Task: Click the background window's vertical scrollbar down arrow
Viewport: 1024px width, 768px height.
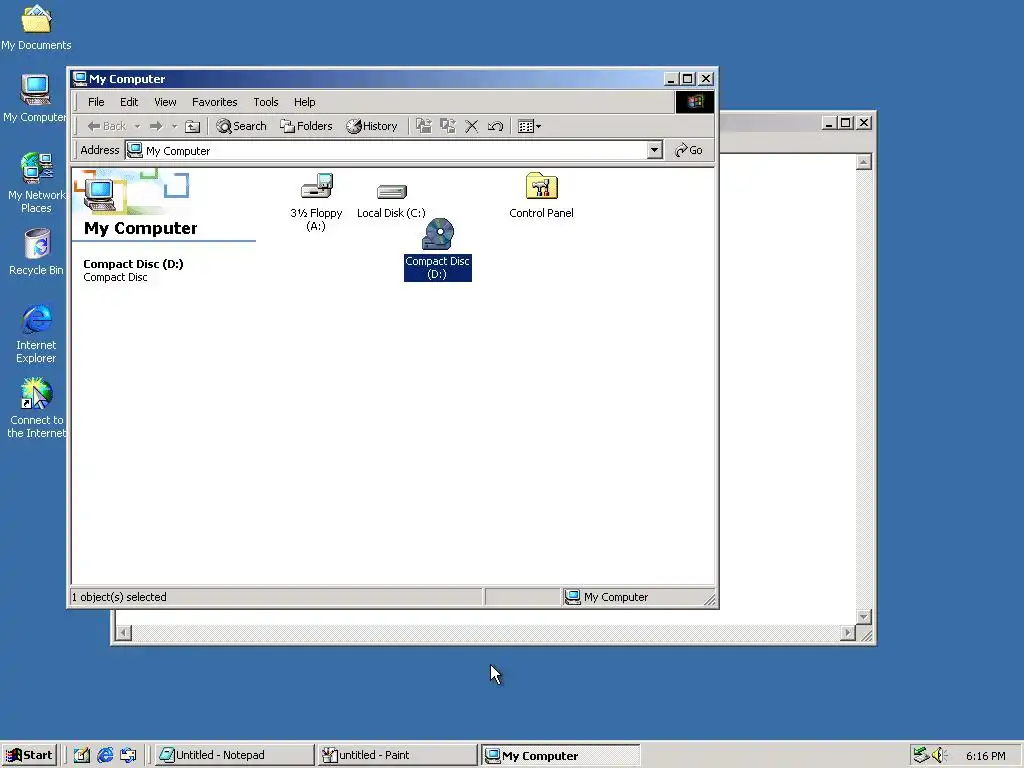Action: (864, 617)
